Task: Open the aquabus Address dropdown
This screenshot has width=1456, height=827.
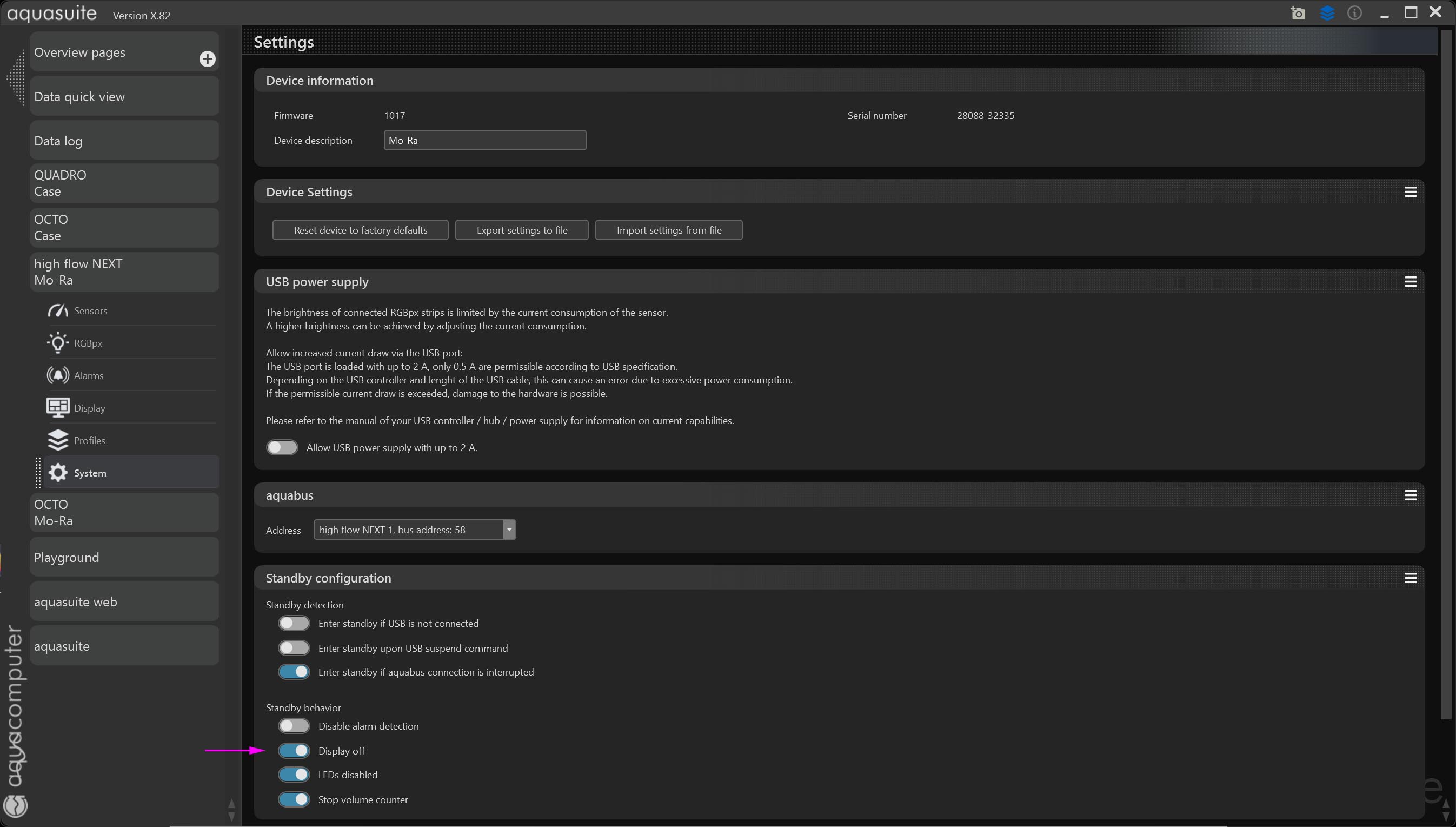Action: pos(509,530)
